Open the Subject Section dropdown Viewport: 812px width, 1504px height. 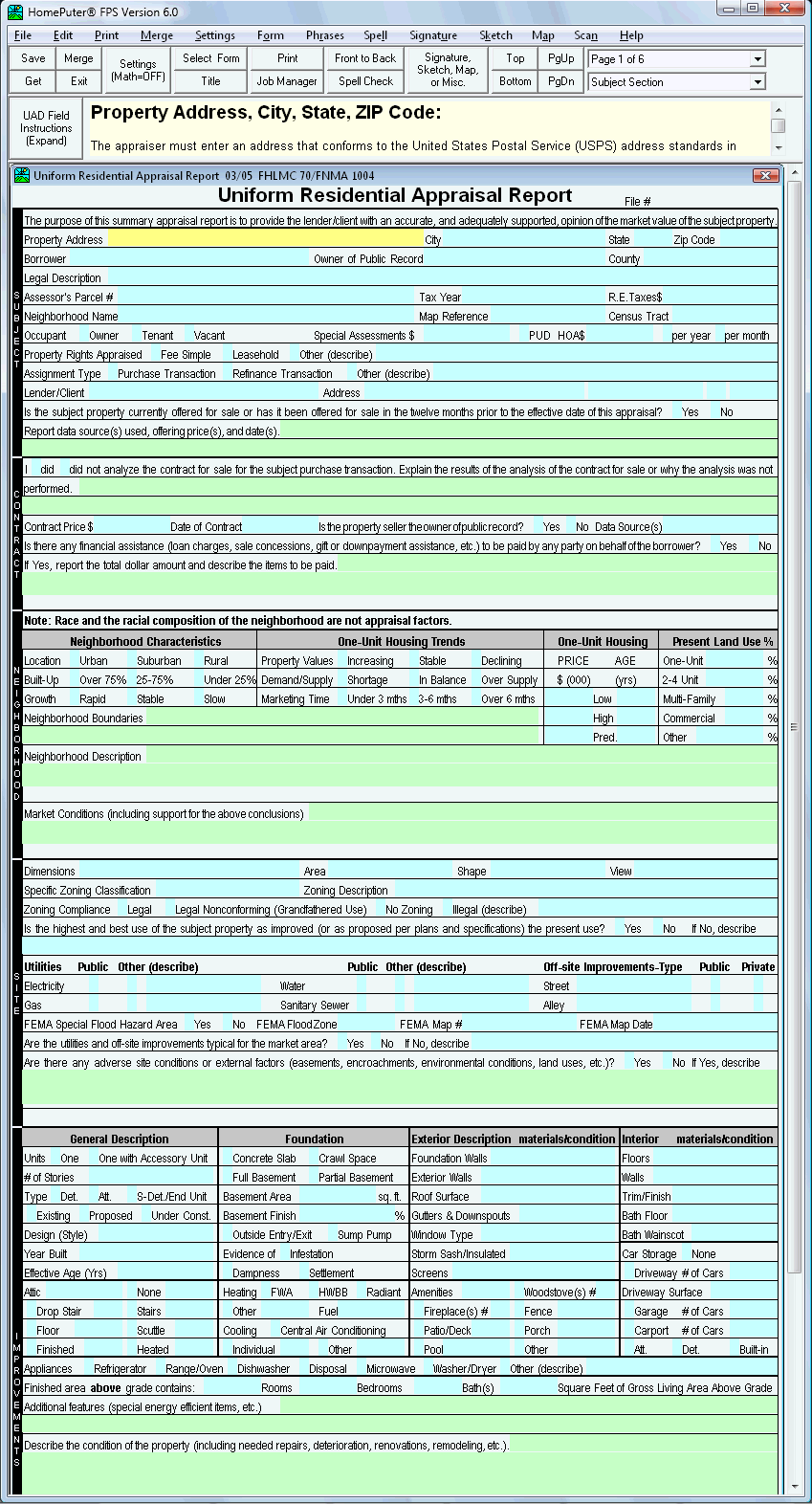click(757, 82)
